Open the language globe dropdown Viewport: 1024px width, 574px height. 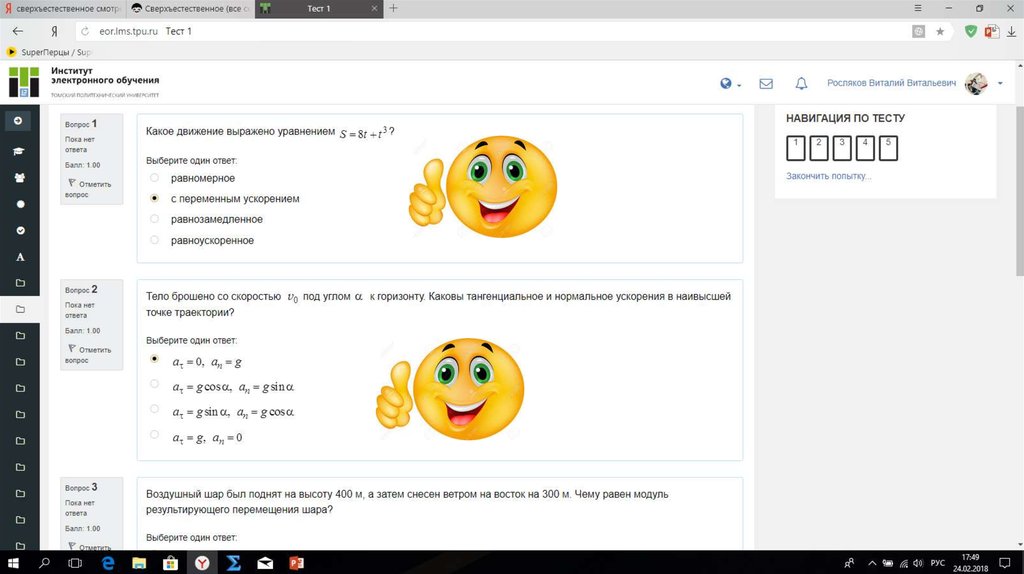730,84
